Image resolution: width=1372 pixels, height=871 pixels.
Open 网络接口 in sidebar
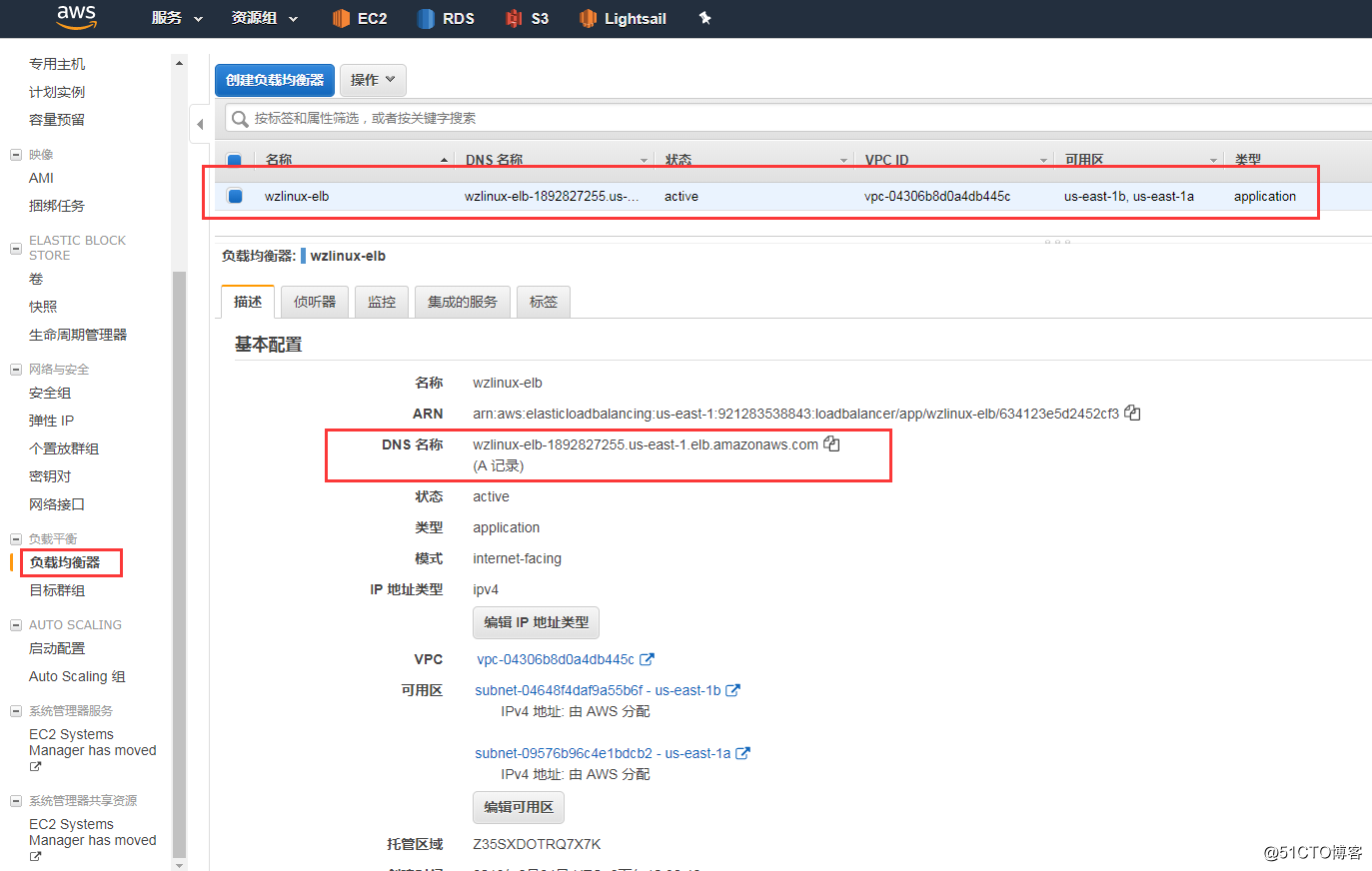click(x=57, y=504)
